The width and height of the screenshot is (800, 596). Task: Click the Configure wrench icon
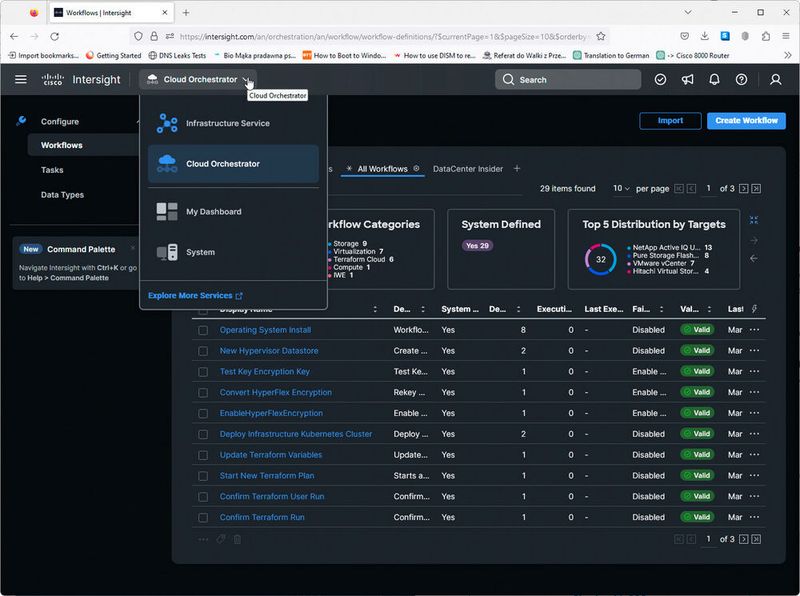pos(21,121)
